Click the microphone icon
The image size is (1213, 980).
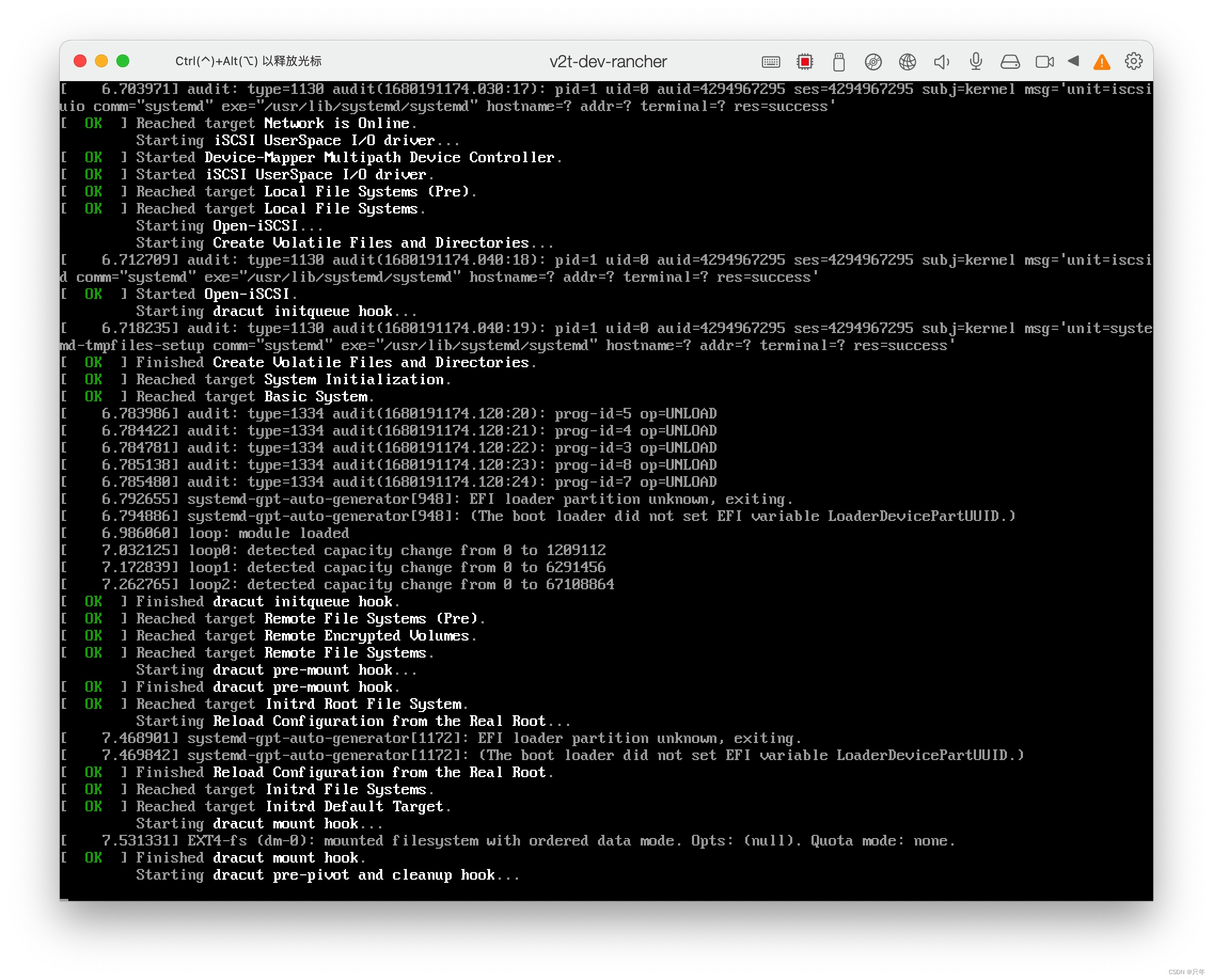coord(976,61)
